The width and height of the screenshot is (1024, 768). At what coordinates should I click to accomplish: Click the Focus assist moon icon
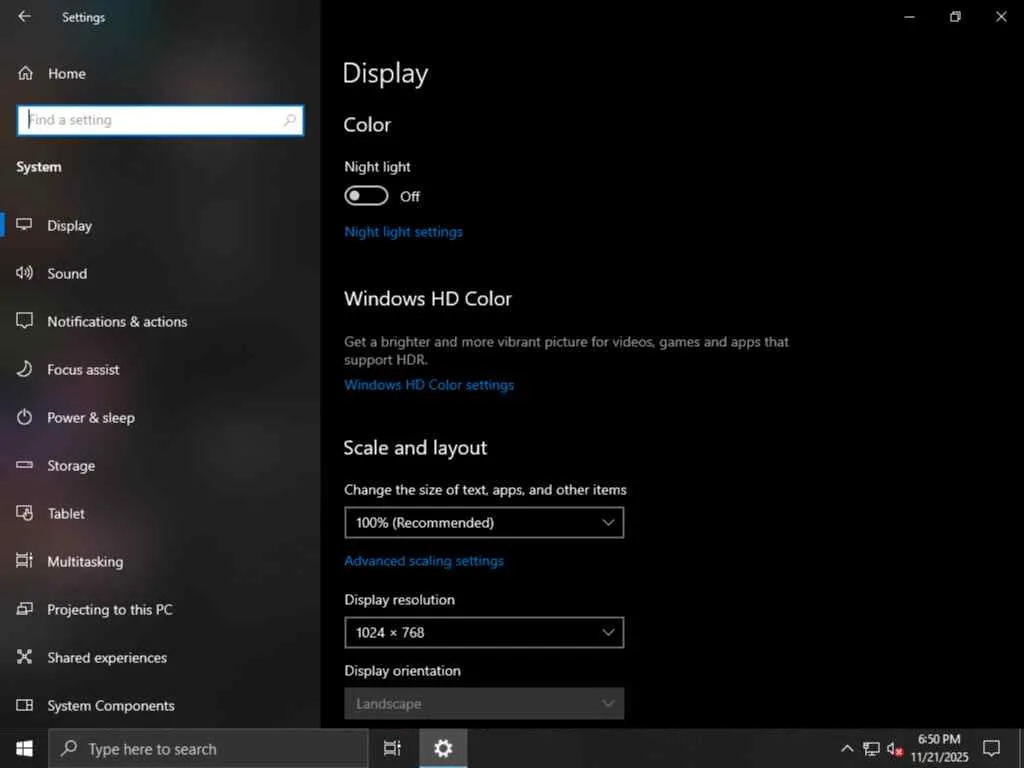(x=24, y=369)
